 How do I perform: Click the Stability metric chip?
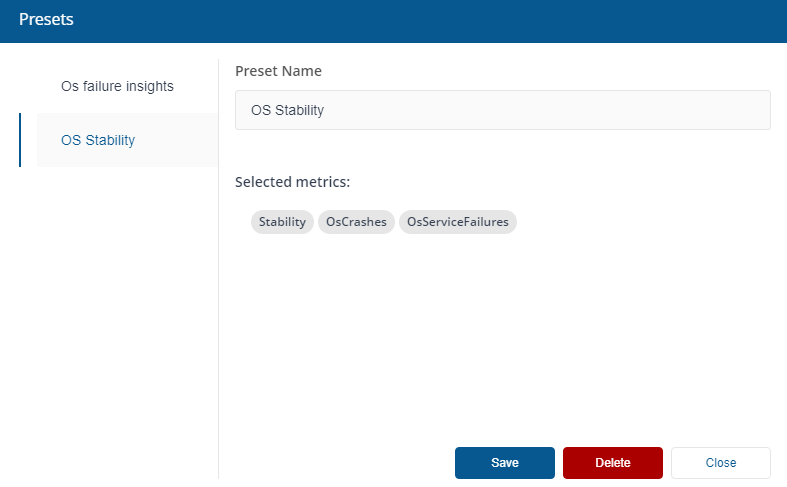tap(282, 222)
